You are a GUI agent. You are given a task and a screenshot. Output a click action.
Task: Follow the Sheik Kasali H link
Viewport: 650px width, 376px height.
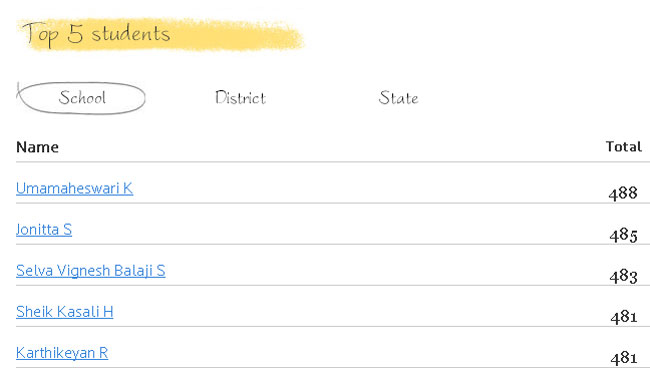(x=65, y=311)
